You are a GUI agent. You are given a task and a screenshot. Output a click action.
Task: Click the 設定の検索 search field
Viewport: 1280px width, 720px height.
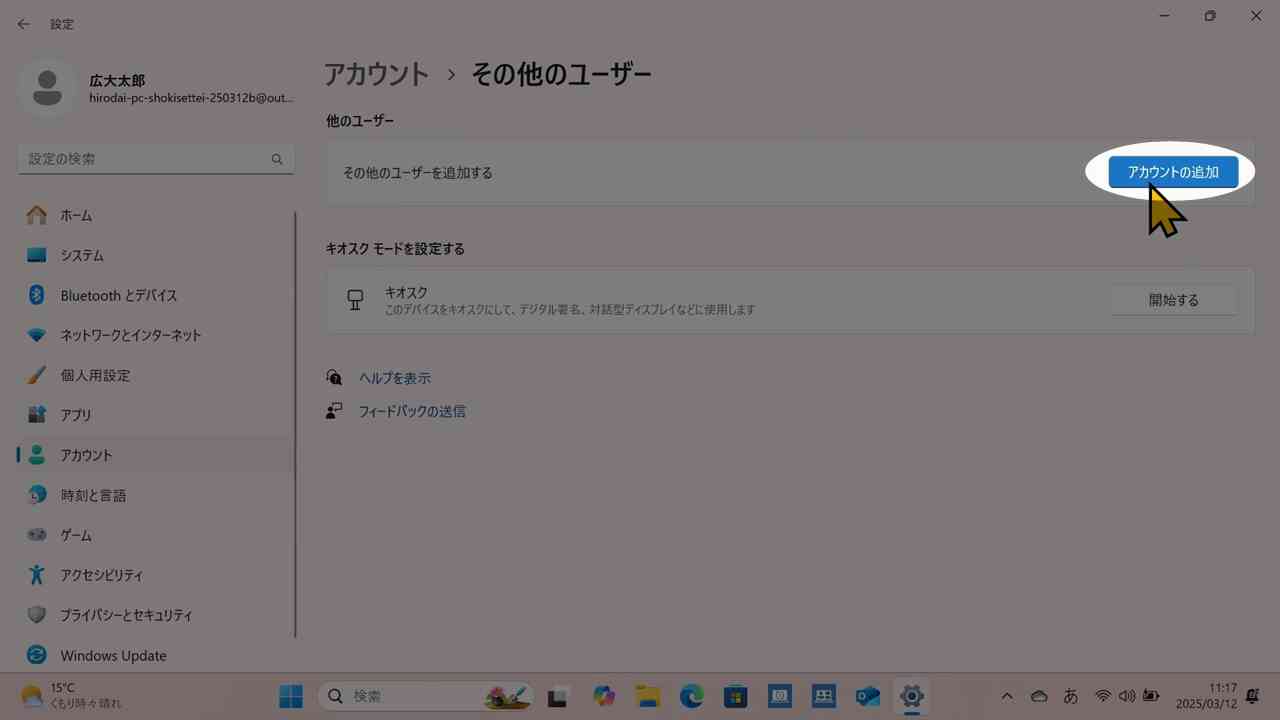click(x=155, y=158)
